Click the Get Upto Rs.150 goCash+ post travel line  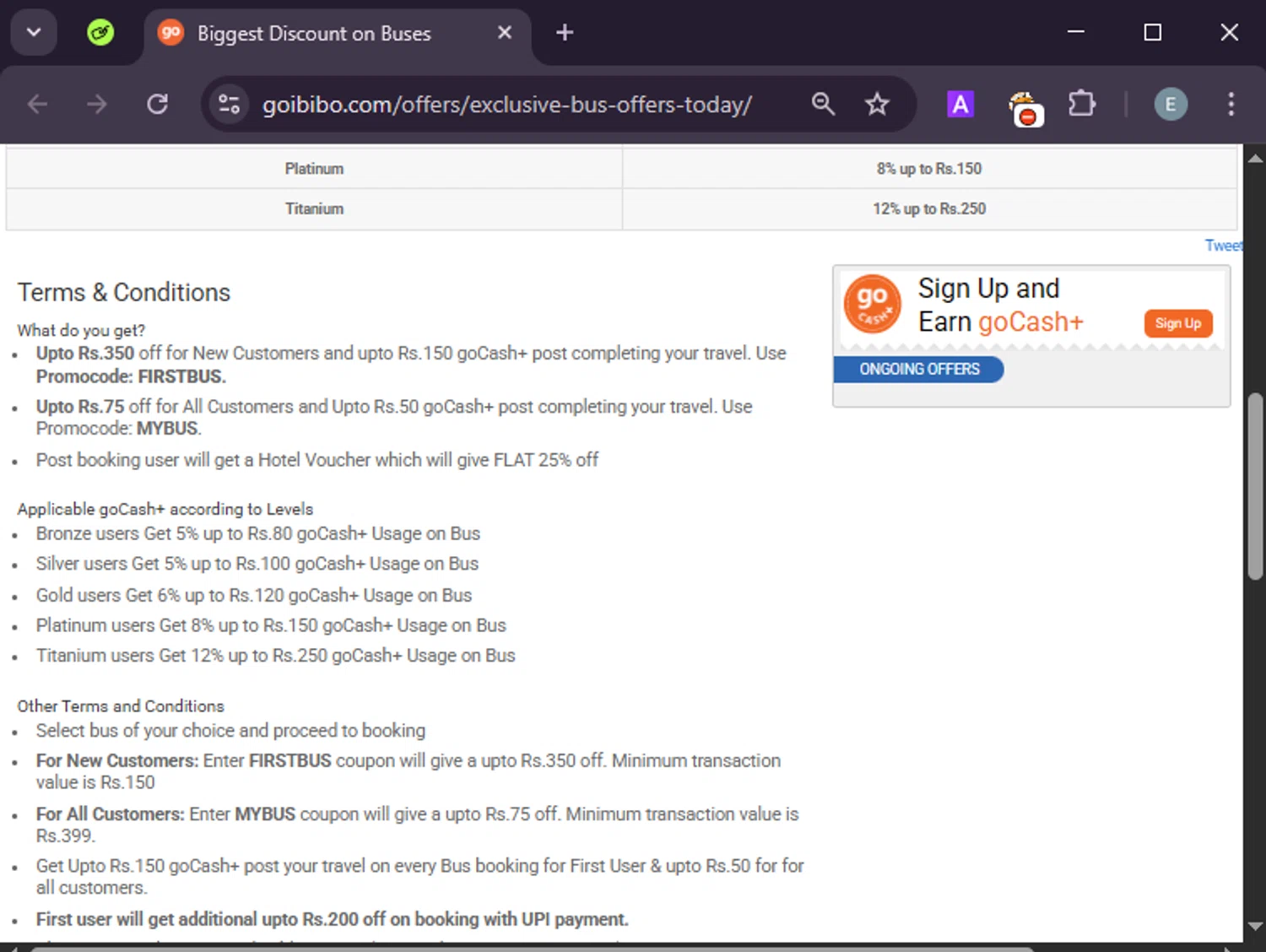(x=419, y=877)
